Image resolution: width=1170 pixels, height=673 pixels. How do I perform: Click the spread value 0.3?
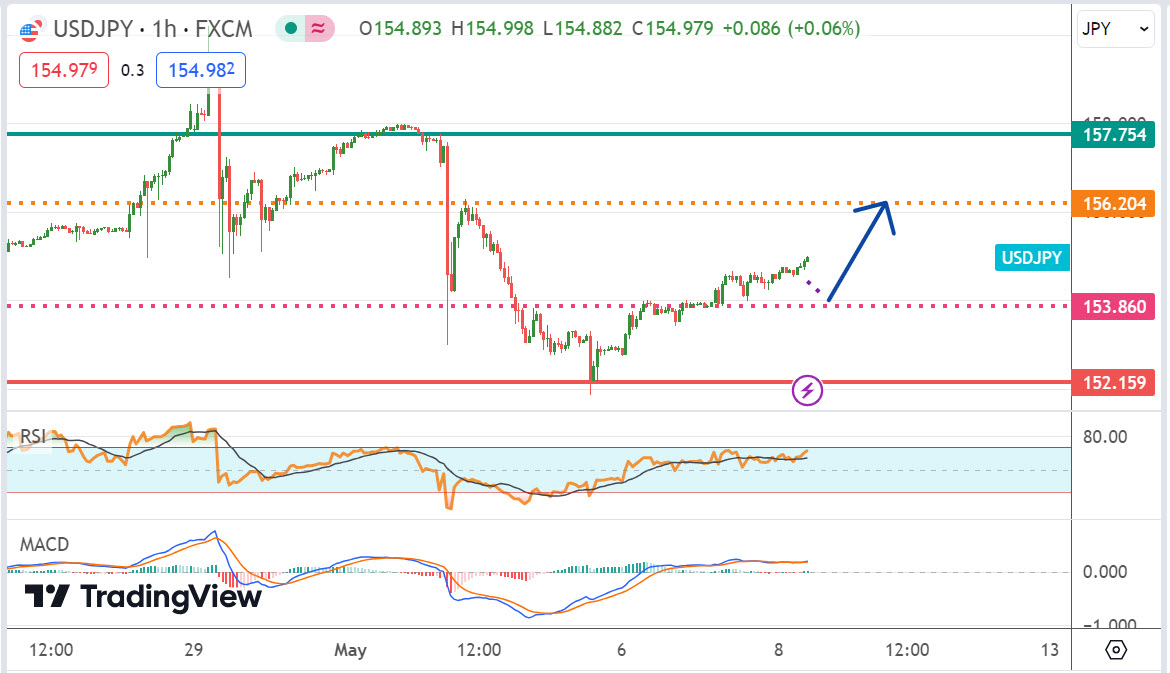pyautogui.click(x=132, y=70)
